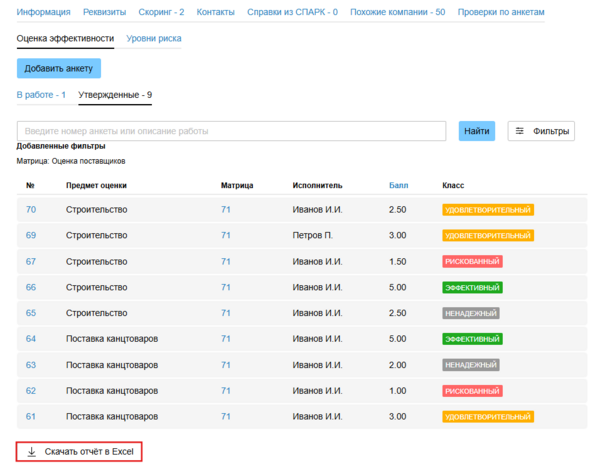The width and height of the screenshot is (600, 474).
Task: Open questionnaire number 70
Action: point(31,210)
